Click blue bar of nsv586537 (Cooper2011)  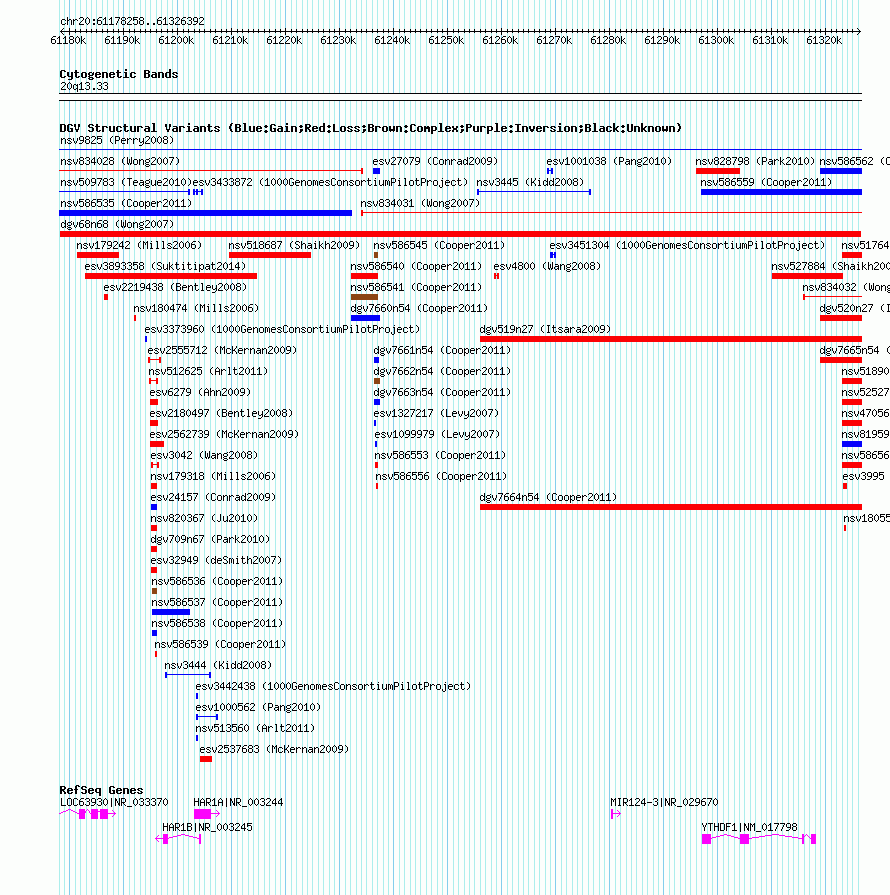click(x=171, y=612)
